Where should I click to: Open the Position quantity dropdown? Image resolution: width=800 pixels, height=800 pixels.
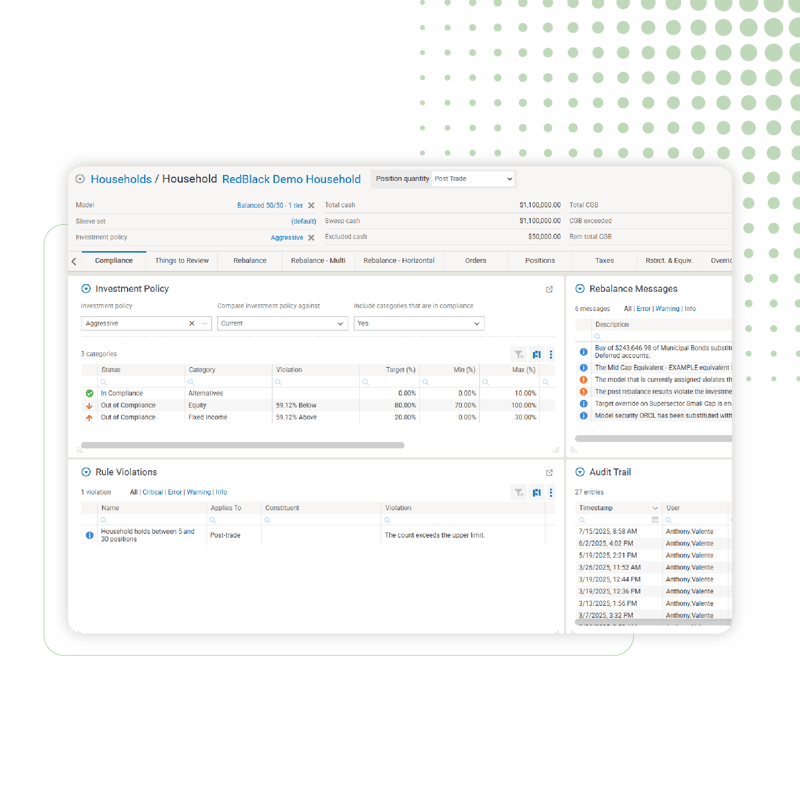(x=473, y=179)
